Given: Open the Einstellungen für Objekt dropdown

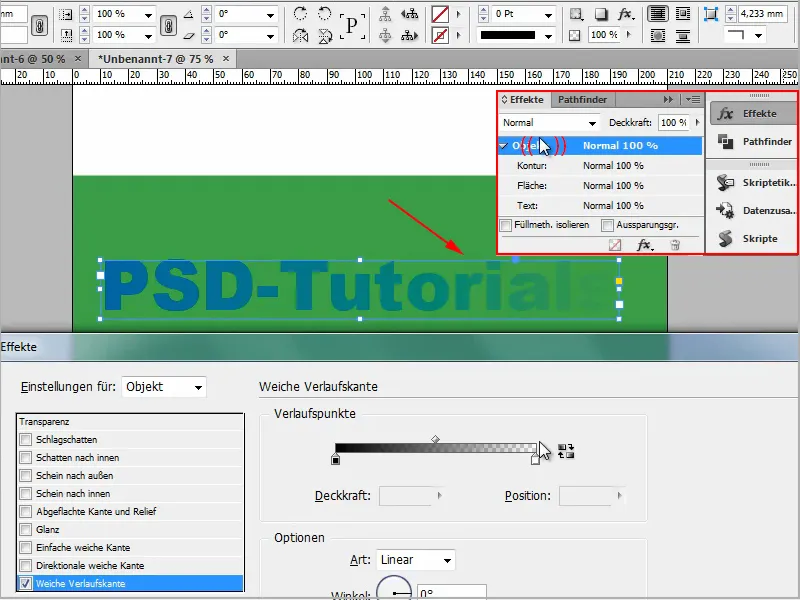Looking at the screenshot, I should click(164, 387).
